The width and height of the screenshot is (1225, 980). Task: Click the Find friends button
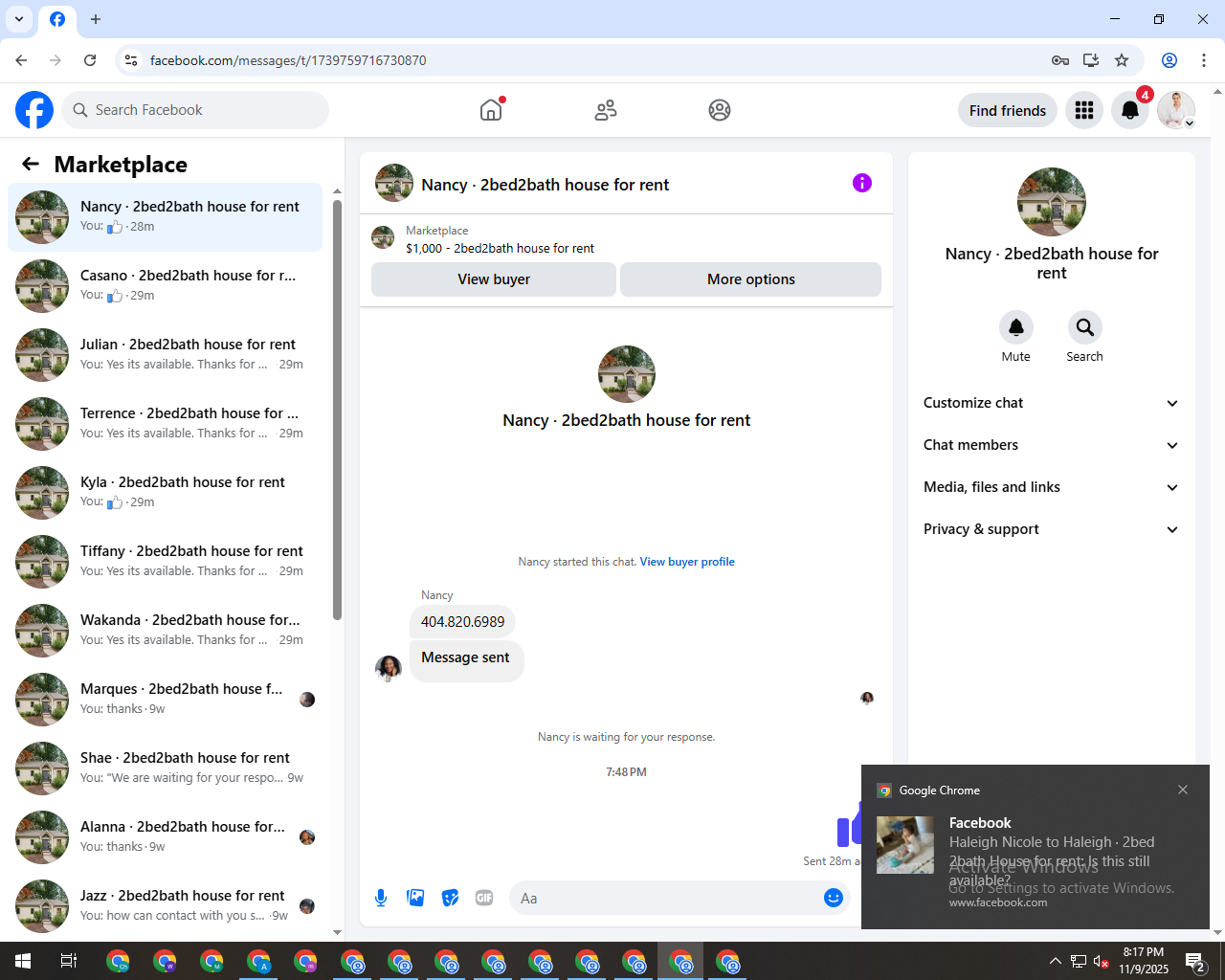point(1008,110)
